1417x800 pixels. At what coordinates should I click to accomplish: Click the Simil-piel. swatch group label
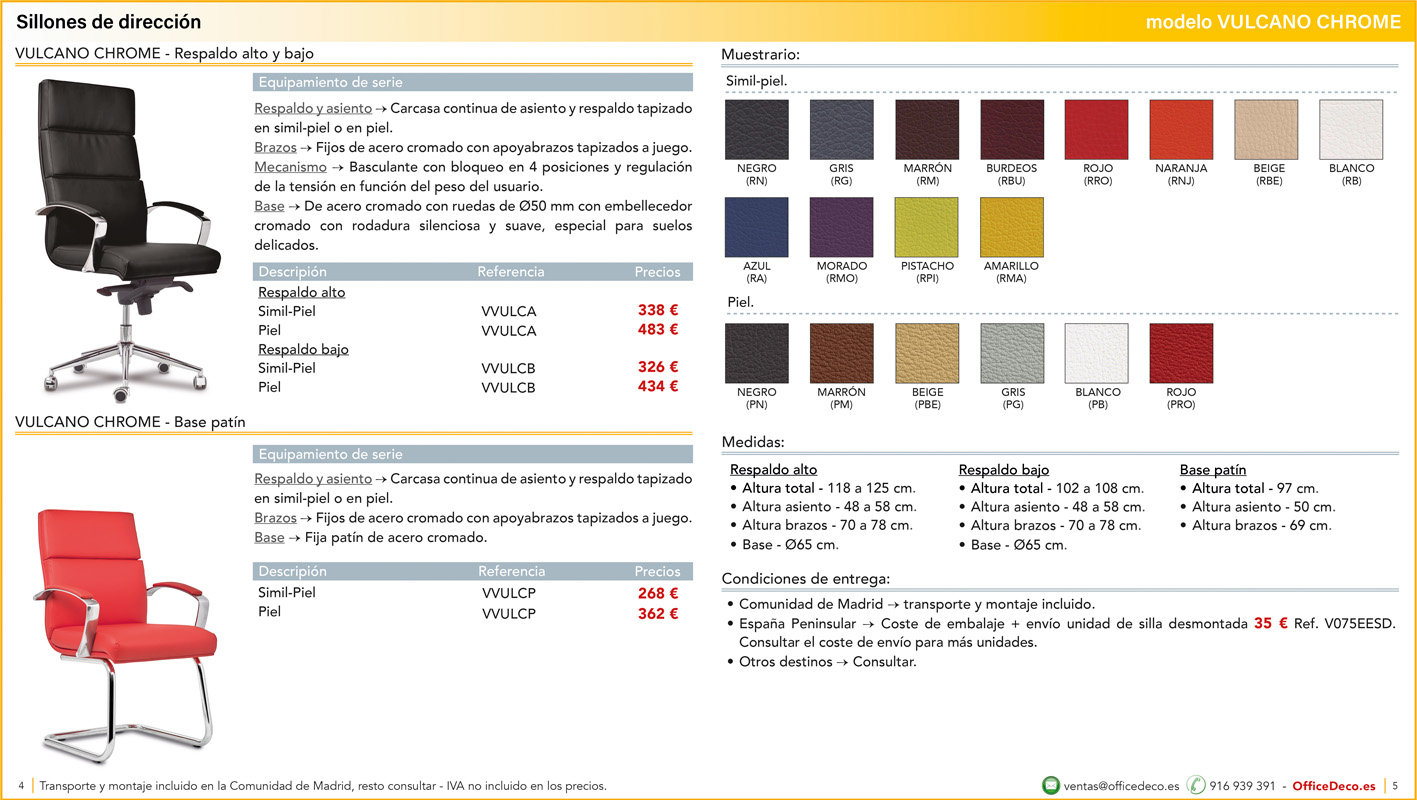757,80
